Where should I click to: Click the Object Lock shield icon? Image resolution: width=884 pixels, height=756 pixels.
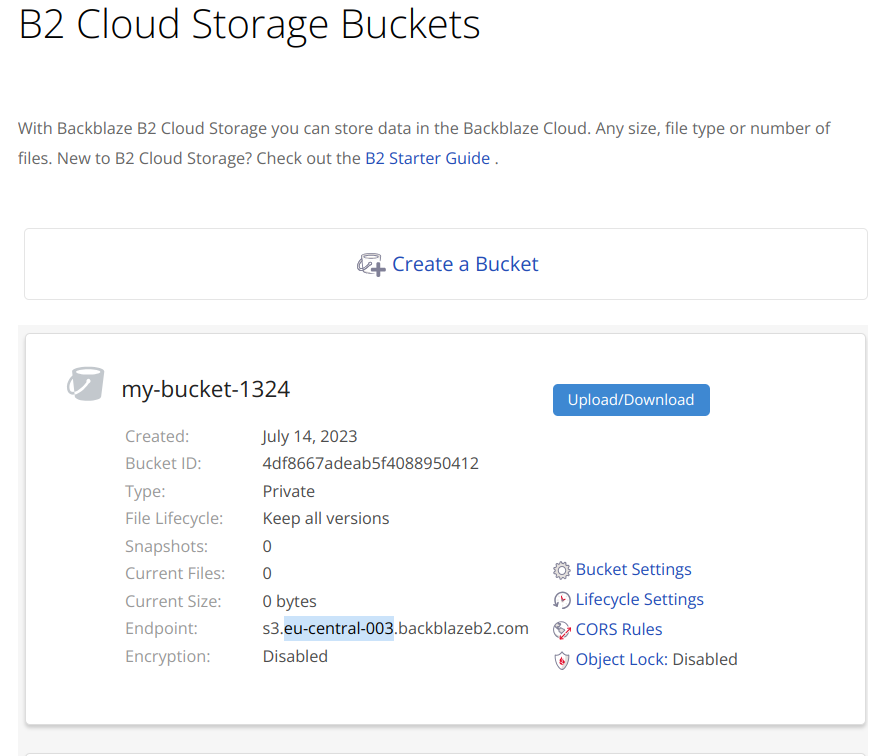click(x=562, y=660)
